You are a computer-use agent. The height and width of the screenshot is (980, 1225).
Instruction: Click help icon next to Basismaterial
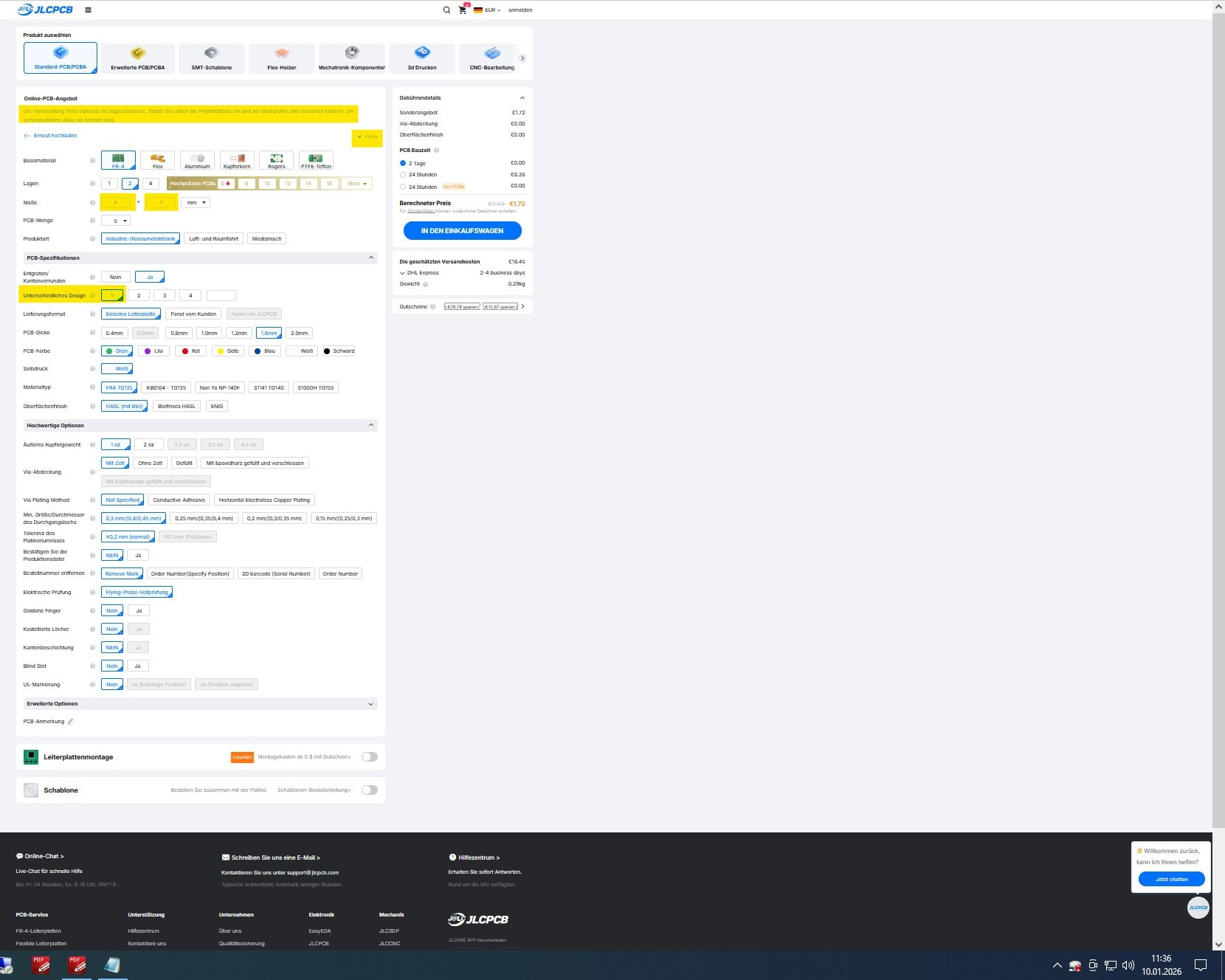click(x=93, y=161)
